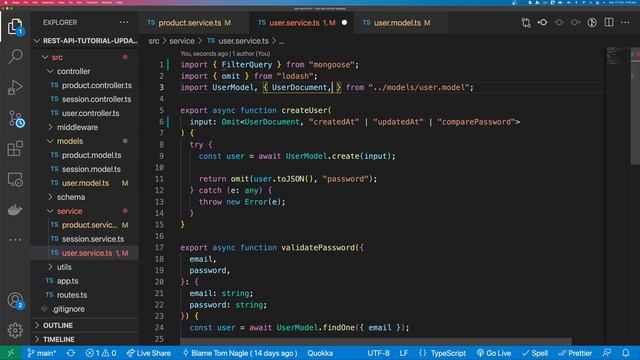The height and width of the screenshot is (360, 640).
Task: Expand the OUTLINE section
Action: (86, 325)
